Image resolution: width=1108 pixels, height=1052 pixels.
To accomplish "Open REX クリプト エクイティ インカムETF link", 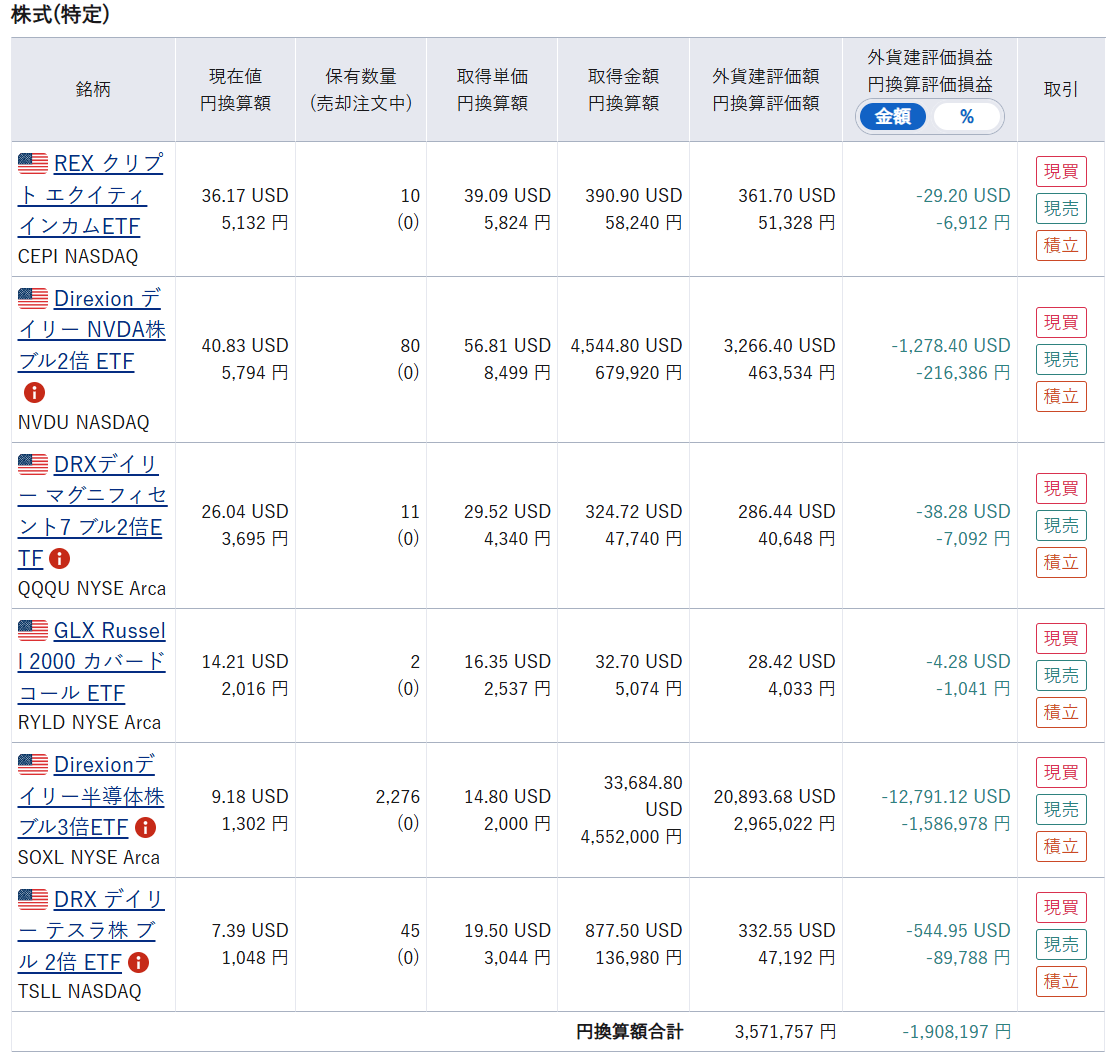I will (90, 194).
